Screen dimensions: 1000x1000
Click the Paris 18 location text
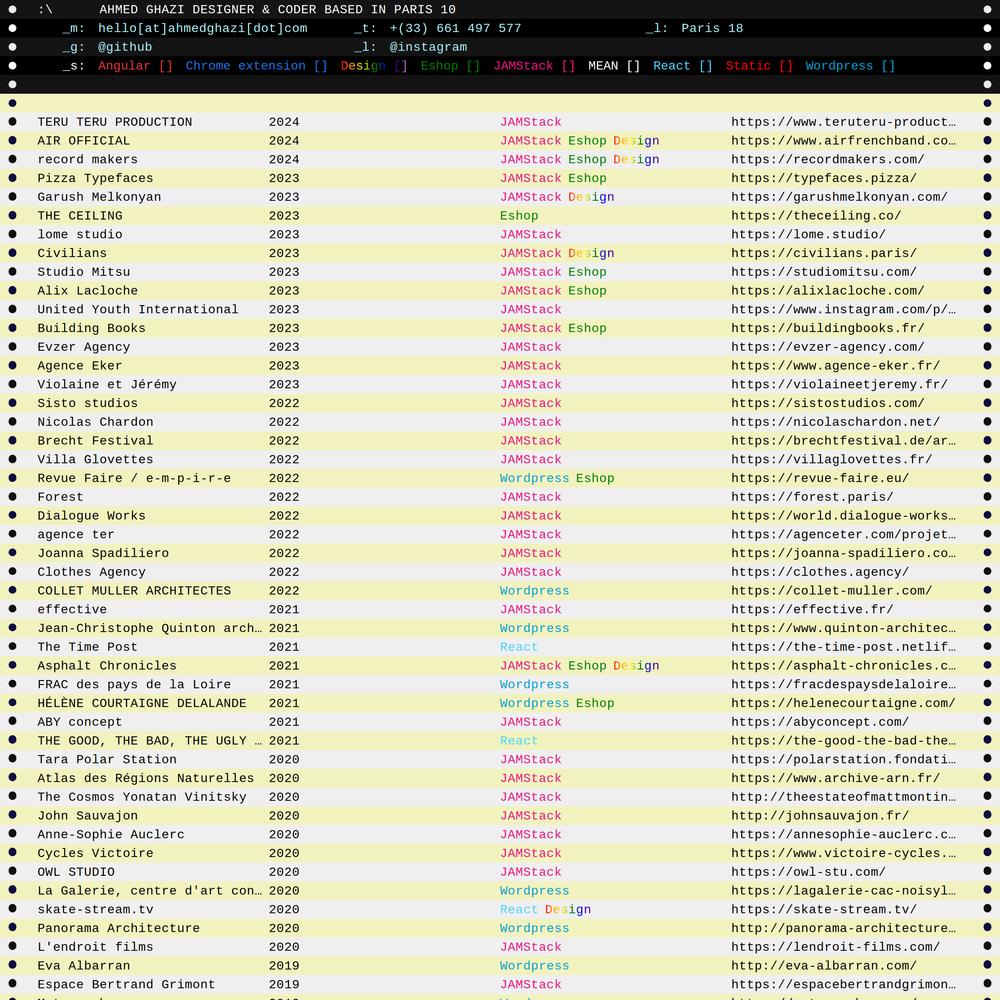click(712, 28)
